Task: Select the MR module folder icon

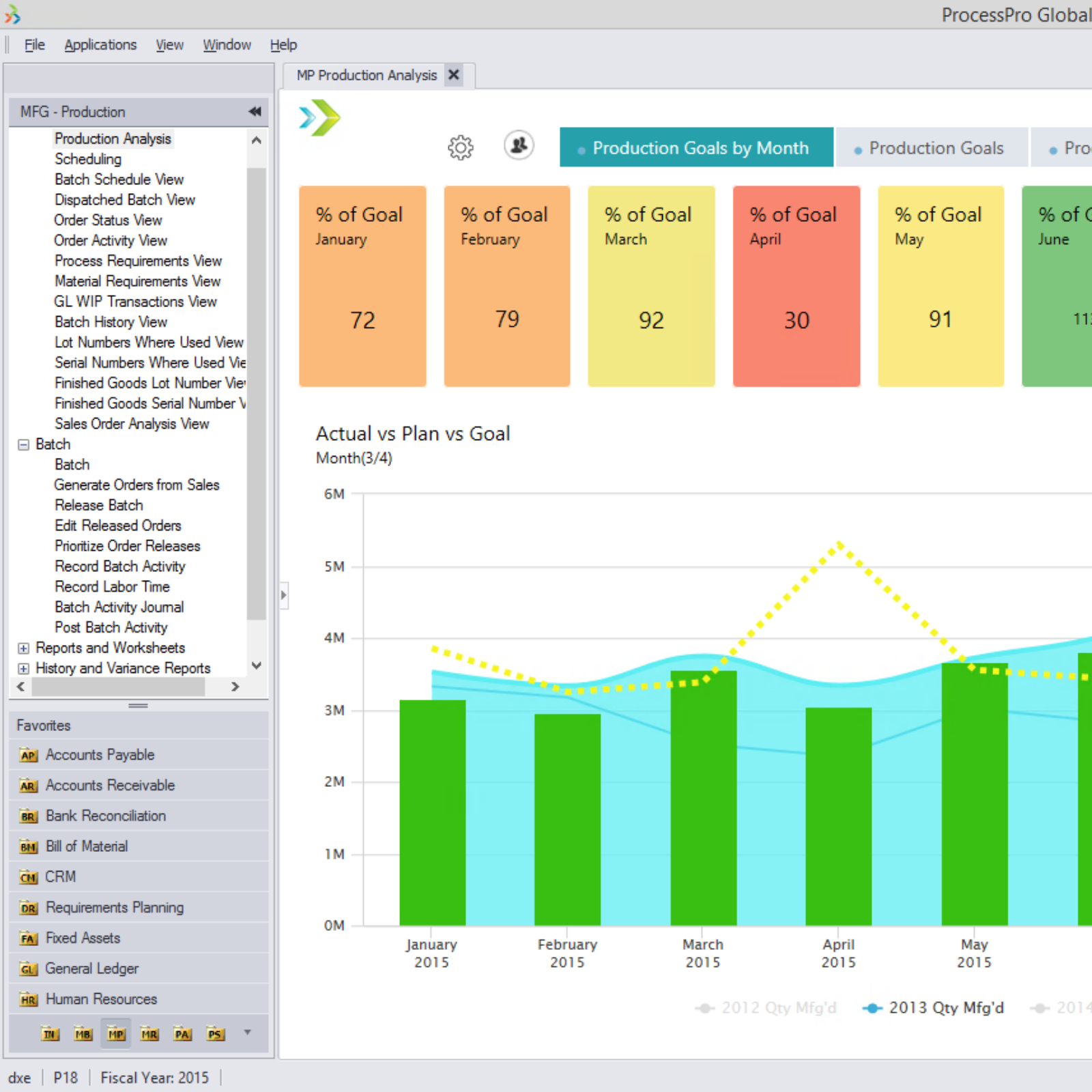Action: pos(149,1034)
